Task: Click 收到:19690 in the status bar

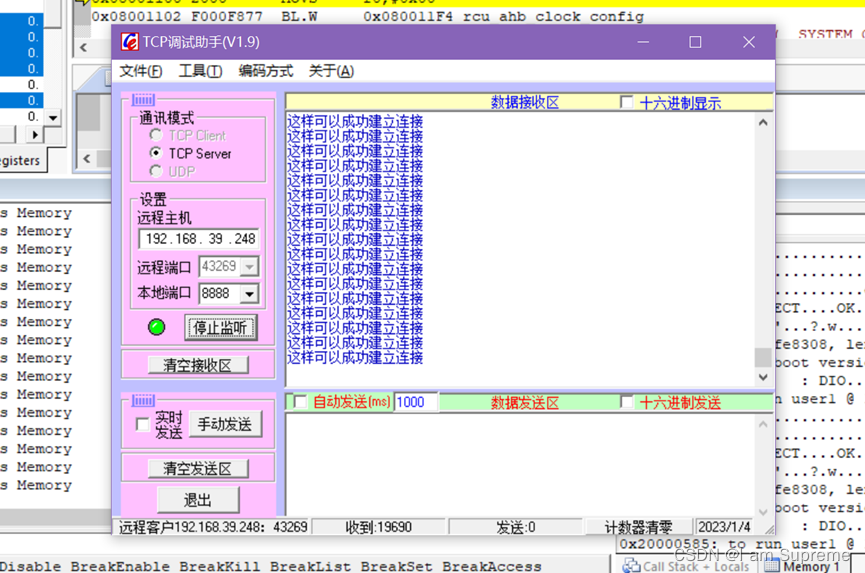Action: coord(378,527)
